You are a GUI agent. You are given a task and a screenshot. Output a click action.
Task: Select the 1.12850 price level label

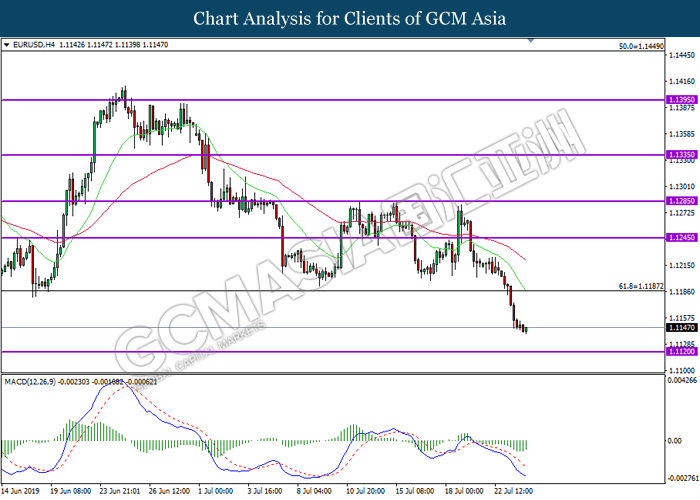pos(681,201)
